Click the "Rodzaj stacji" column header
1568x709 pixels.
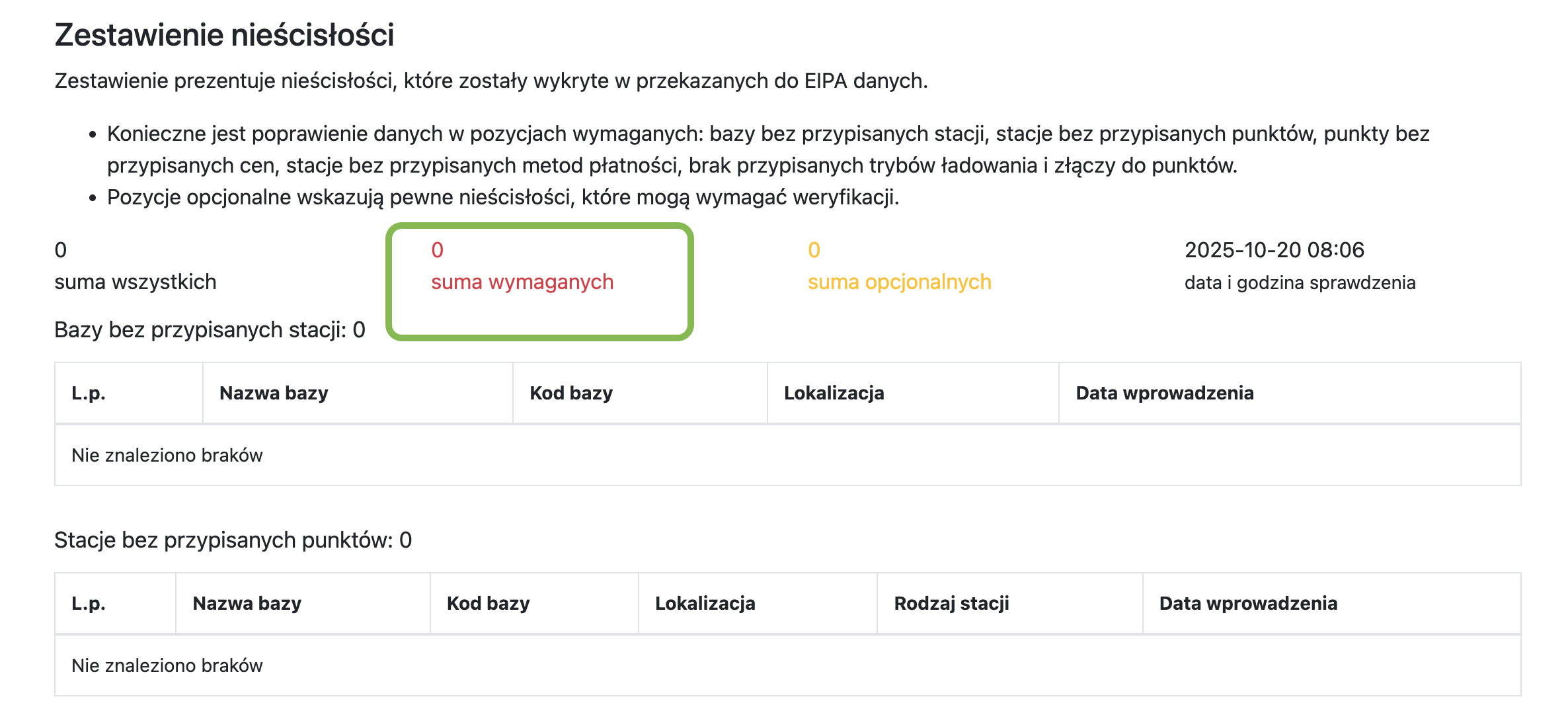(x=951, y=604)
